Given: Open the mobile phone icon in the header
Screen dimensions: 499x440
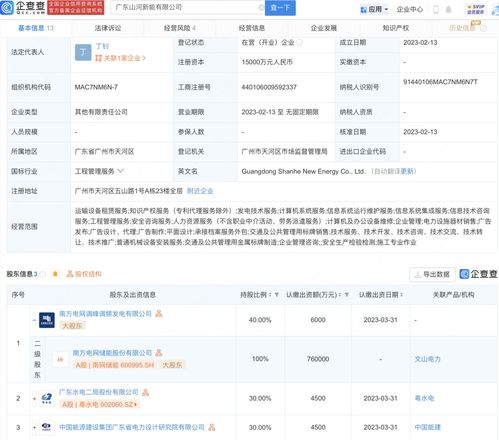Looking at the screenshot, I should point(436,9).
